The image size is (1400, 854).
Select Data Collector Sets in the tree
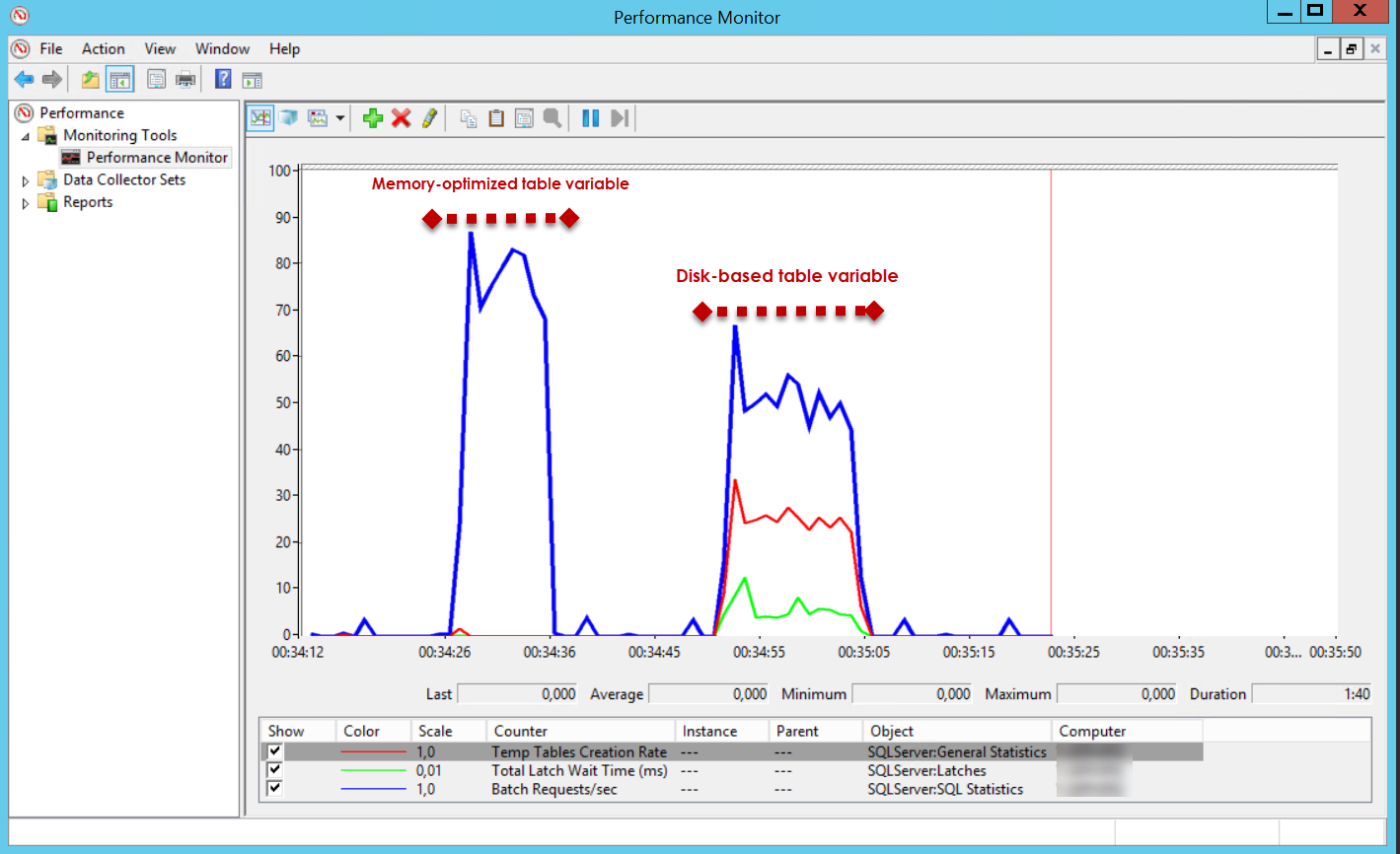coord(124,179)
